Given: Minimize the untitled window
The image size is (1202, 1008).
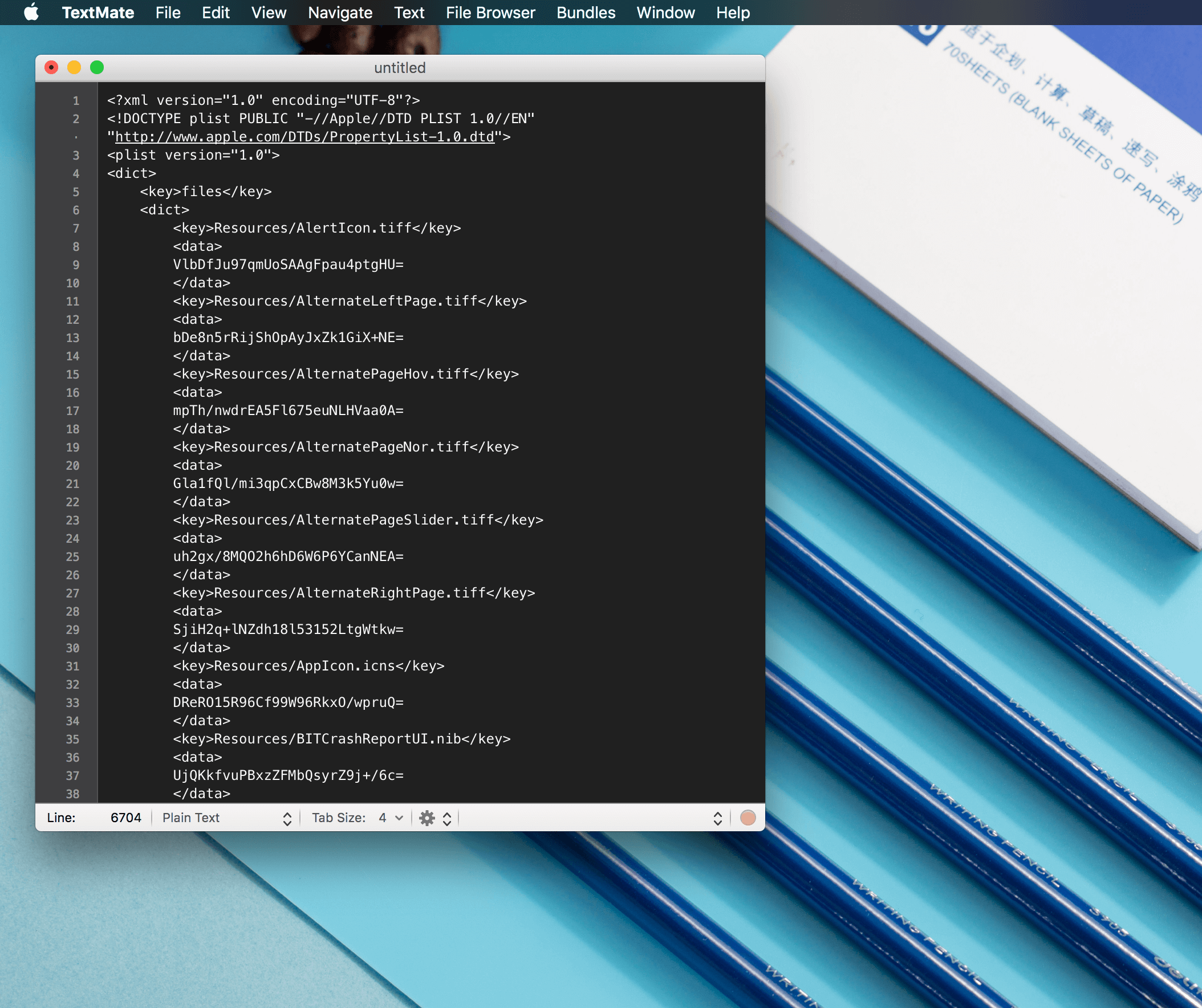Looking at the screenshot, I should 74,67.
